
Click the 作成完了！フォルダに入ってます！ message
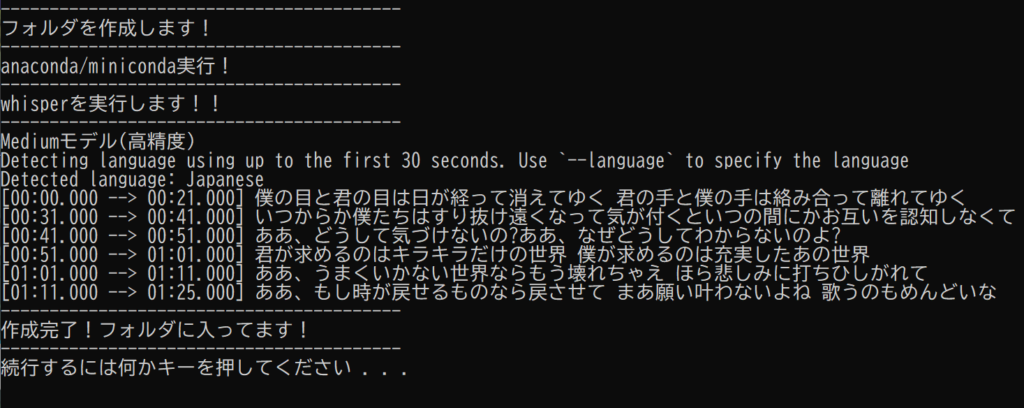(155, 330)
